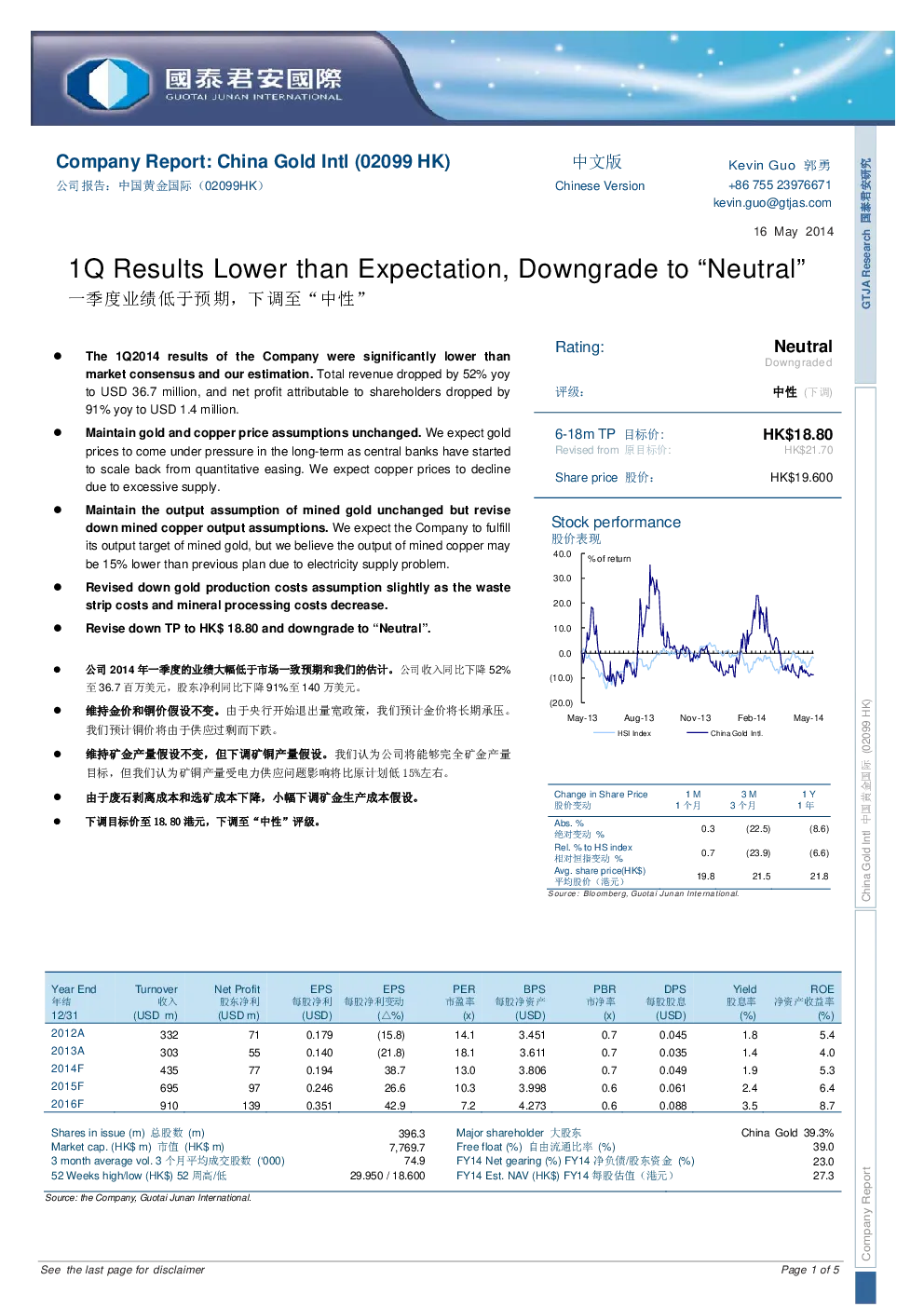Viewport: 924px width, 1307px height.
Task: Click the 2013A EPS value 0.140
Action: [319, 1053]
